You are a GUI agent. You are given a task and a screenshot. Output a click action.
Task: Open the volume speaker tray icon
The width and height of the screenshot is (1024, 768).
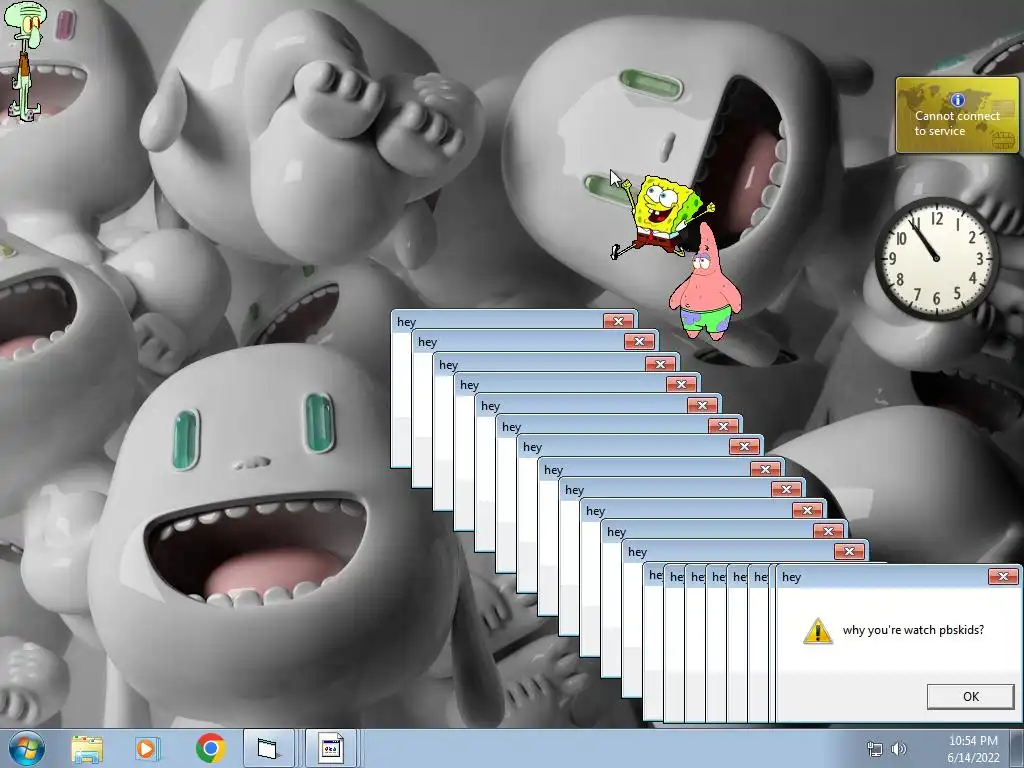click(899, 749)
